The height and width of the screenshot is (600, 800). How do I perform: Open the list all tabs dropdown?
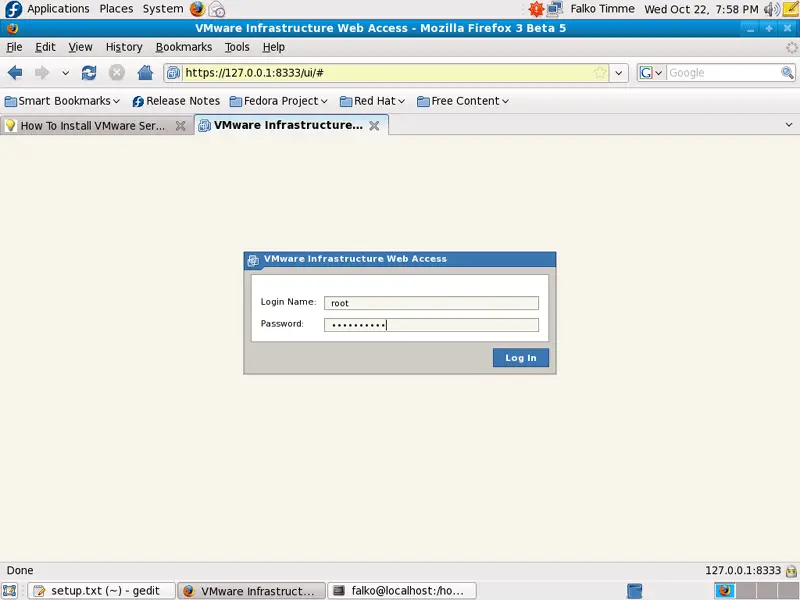[x=789, y=125]
